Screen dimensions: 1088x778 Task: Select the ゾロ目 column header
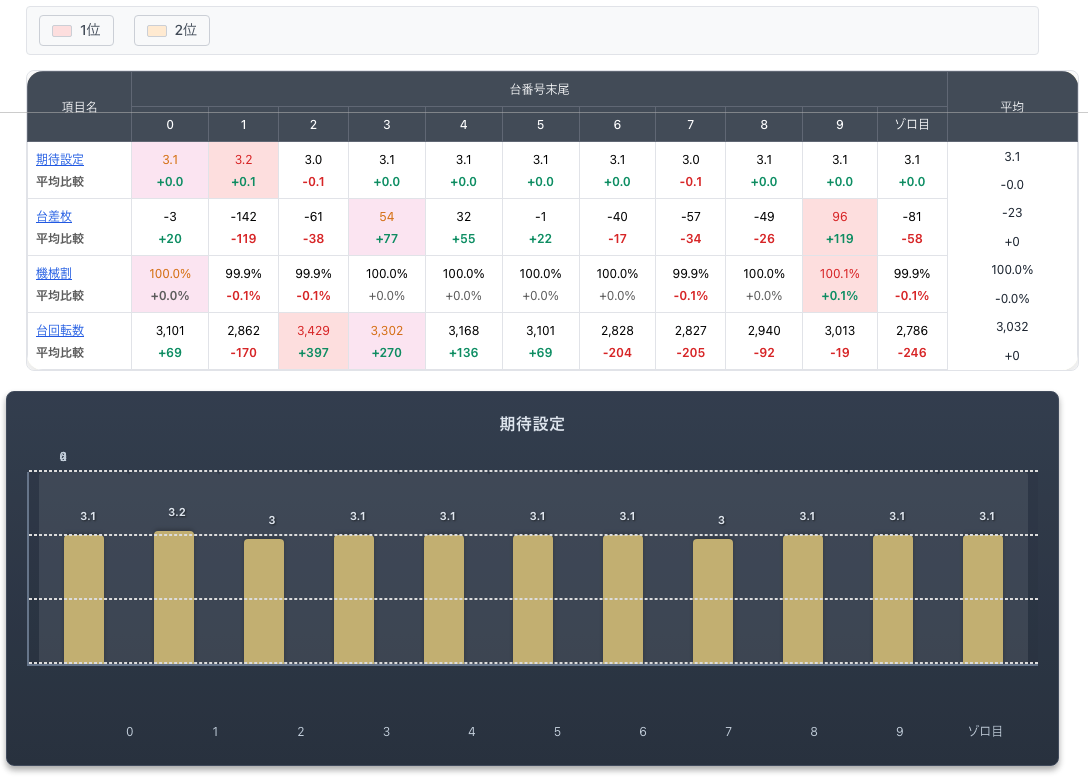(x=911, y=125)
